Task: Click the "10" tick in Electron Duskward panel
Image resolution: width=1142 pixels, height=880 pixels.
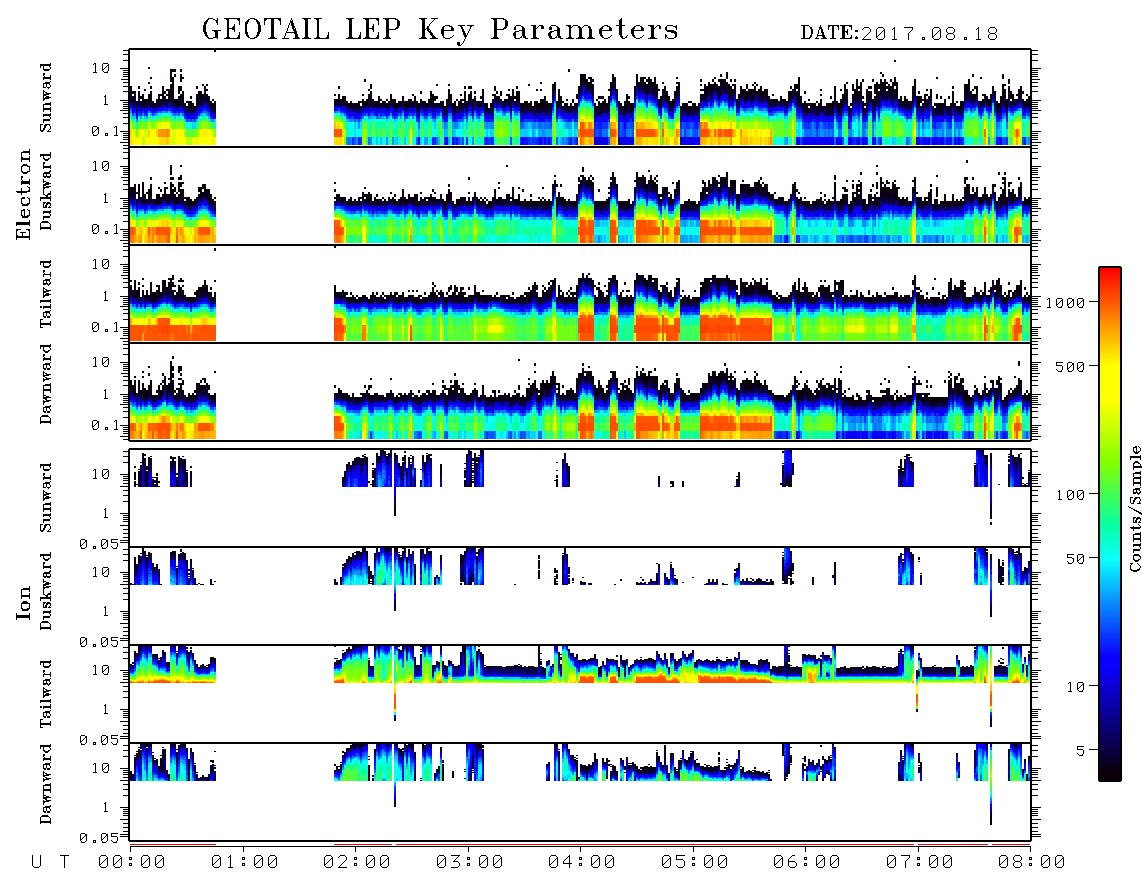Action: coord(101,166)
